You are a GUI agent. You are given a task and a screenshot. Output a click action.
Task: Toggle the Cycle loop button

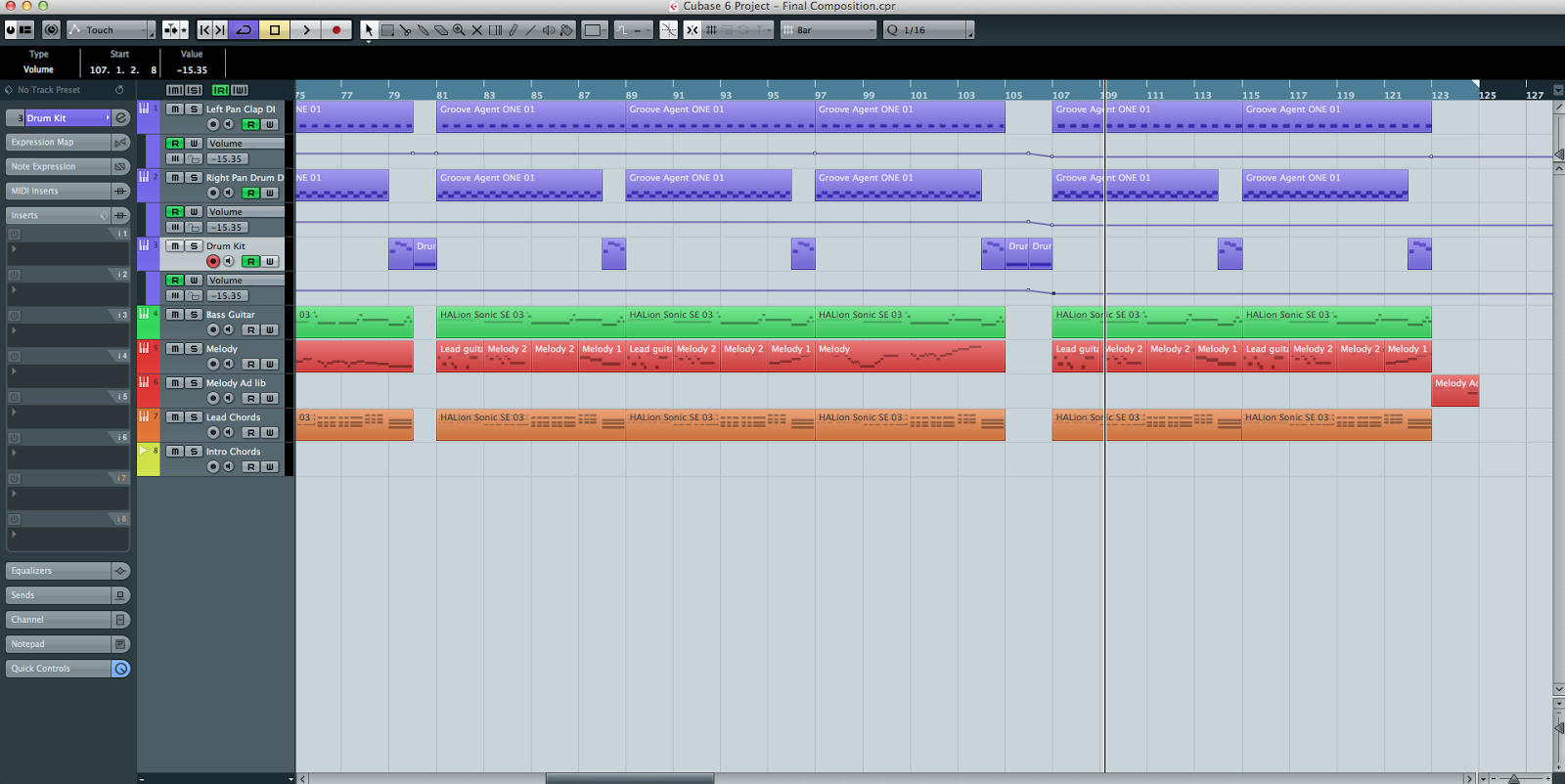pyautogui.click(x=244, y=30)
